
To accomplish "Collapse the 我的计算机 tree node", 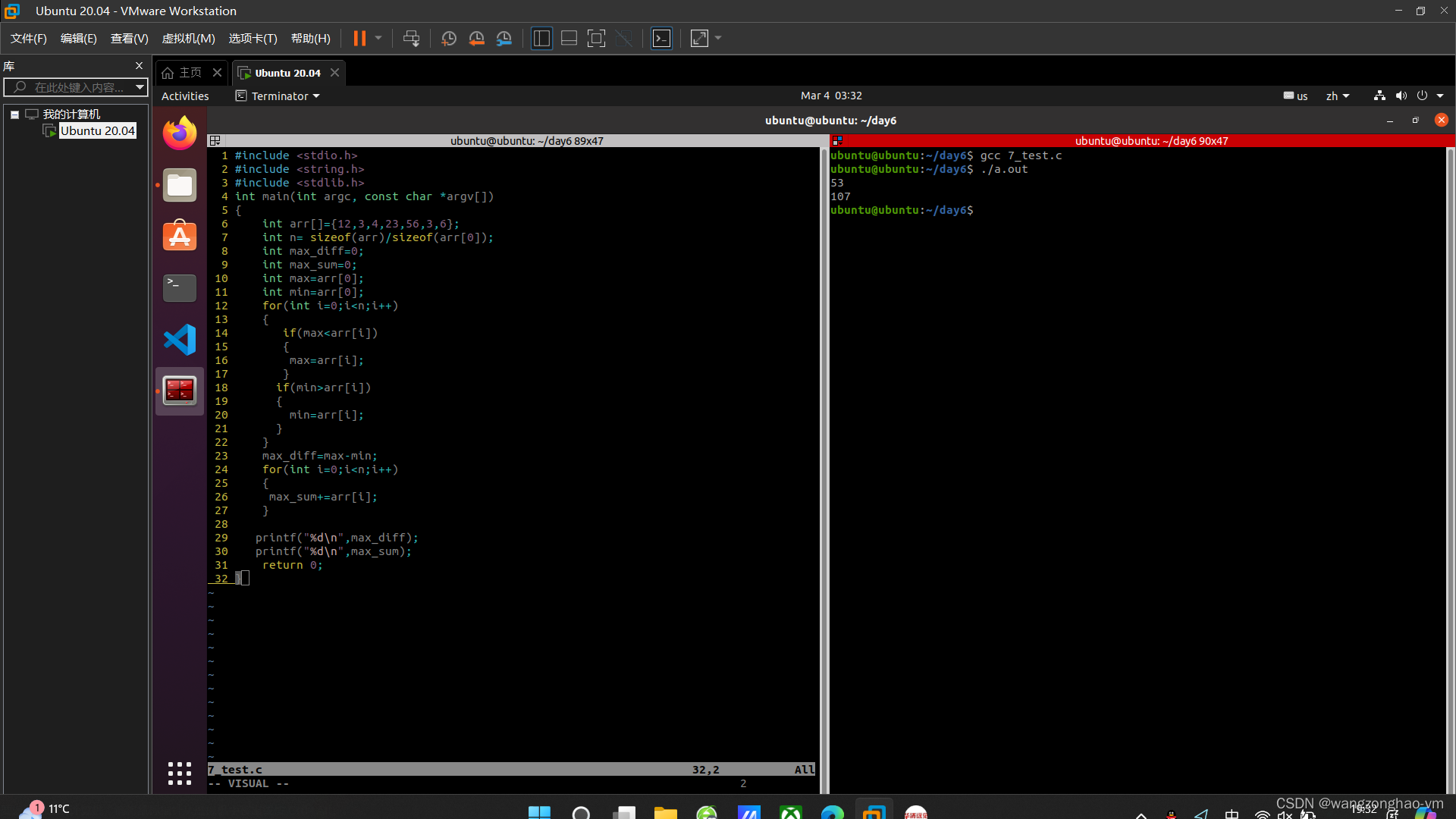I will click(x=14, y=115).
